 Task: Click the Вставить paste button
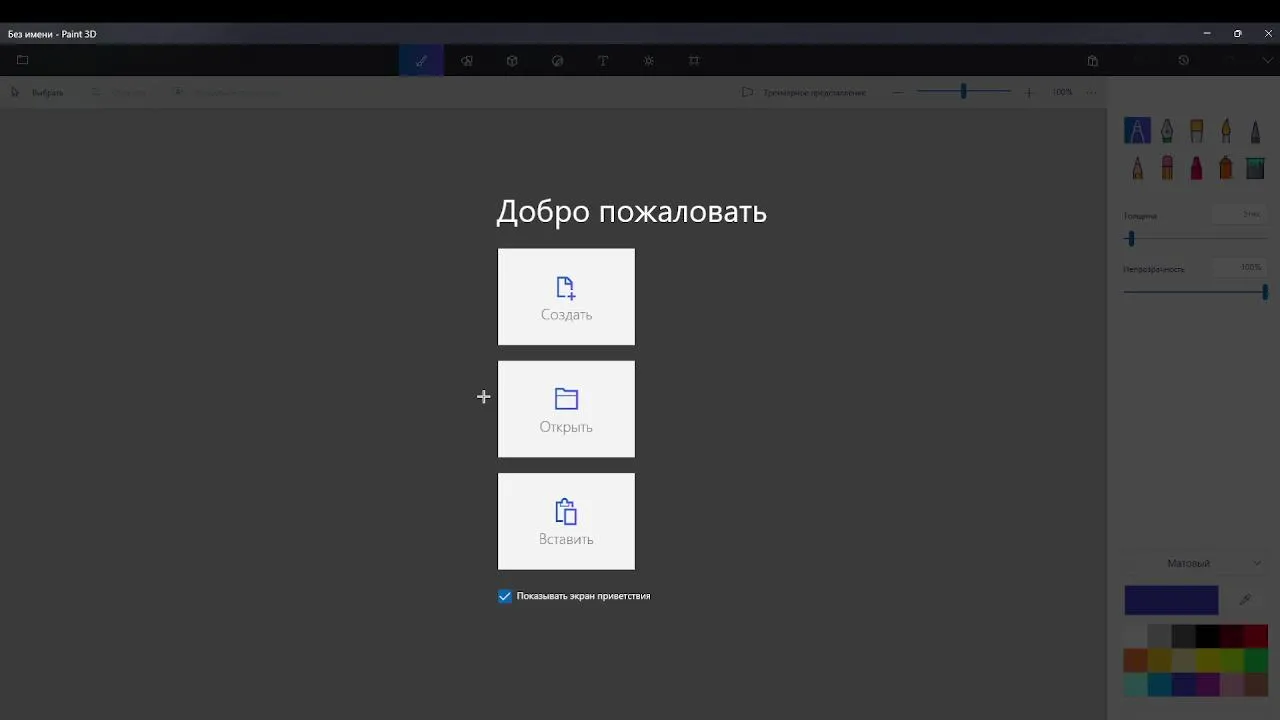coord(566,521)
